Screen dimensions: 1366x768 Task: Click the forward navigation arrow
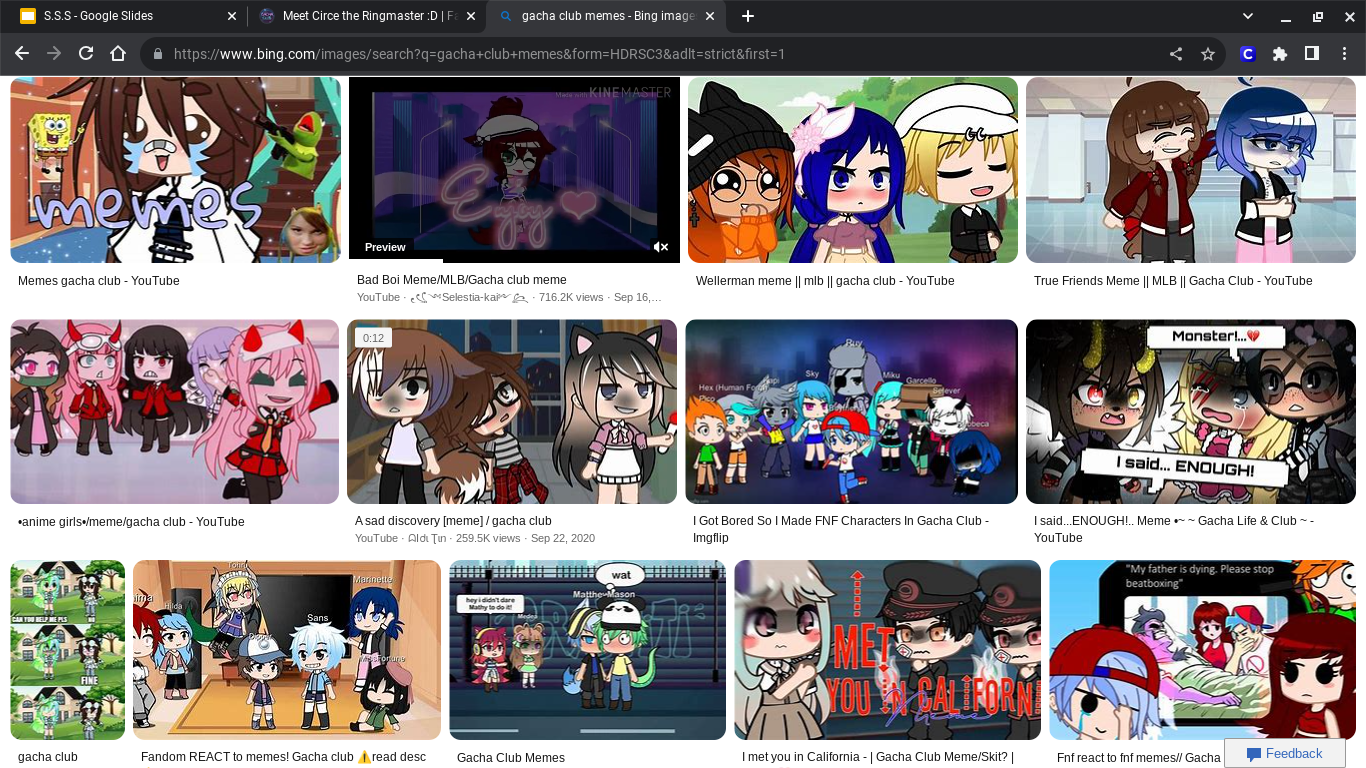pyautogui.click(x=54, y=54)
